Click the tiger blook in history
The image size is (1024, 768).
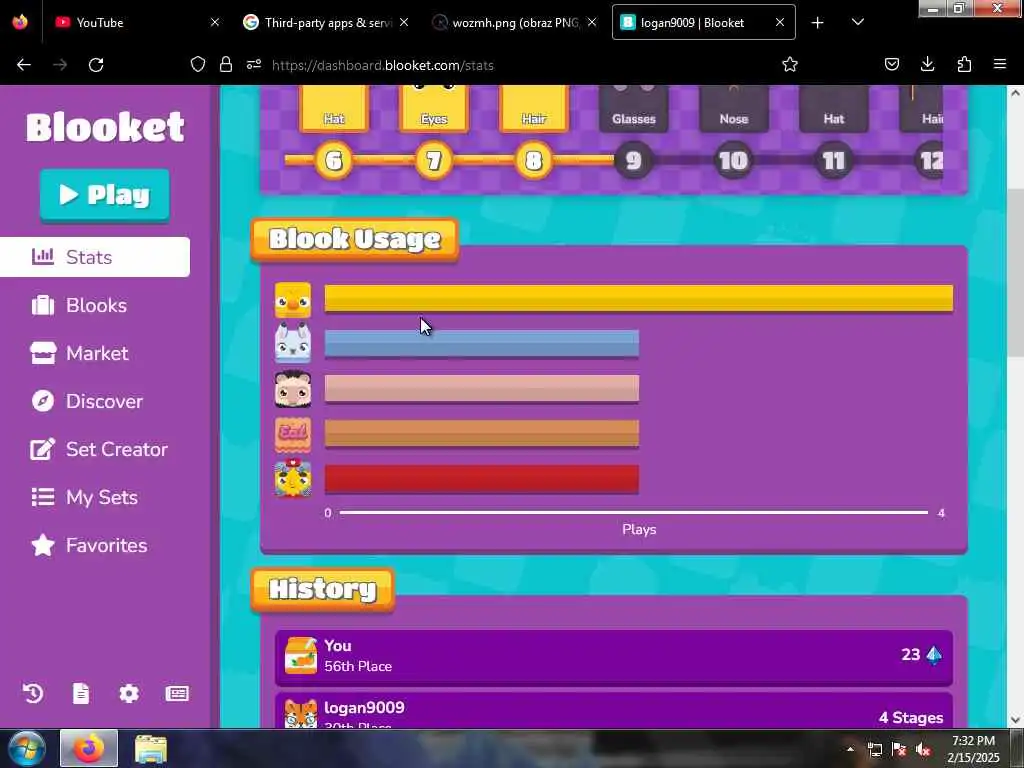[301, 713]
